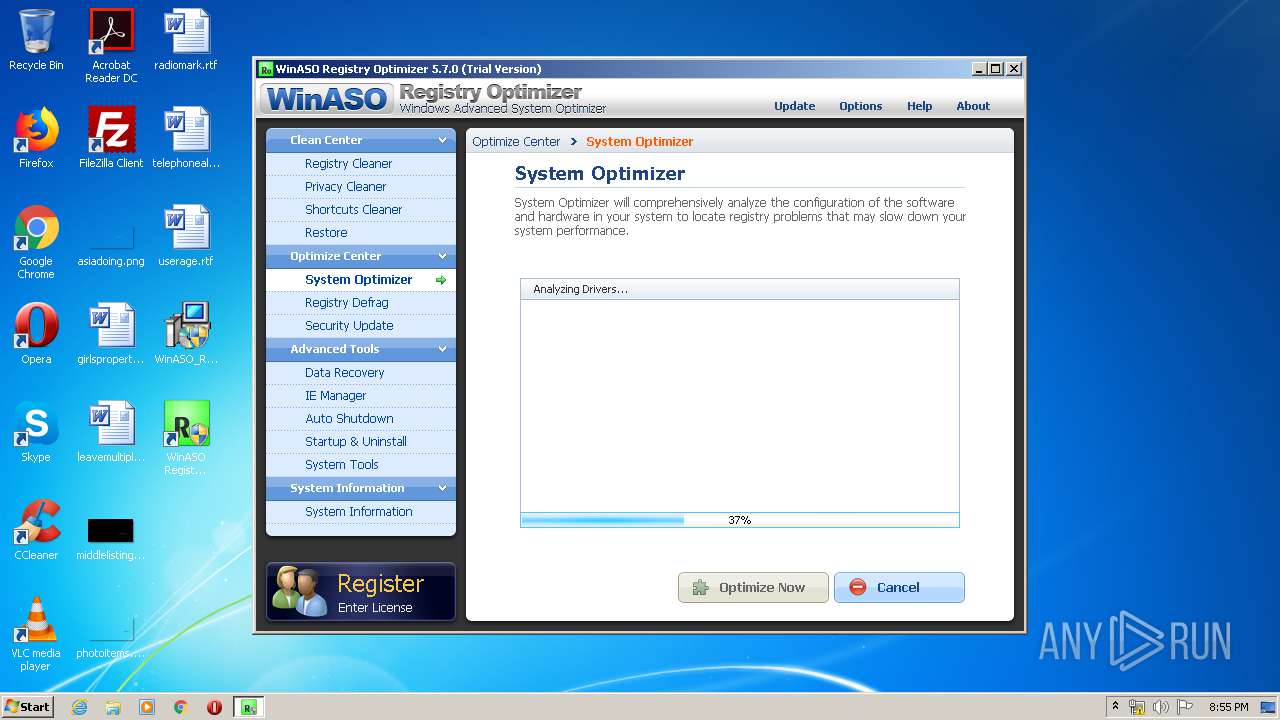Image resolution: width=1280 pixels, height=720 pixels.
Task: Open the Update menu
Action: click(x=794, y=106)
